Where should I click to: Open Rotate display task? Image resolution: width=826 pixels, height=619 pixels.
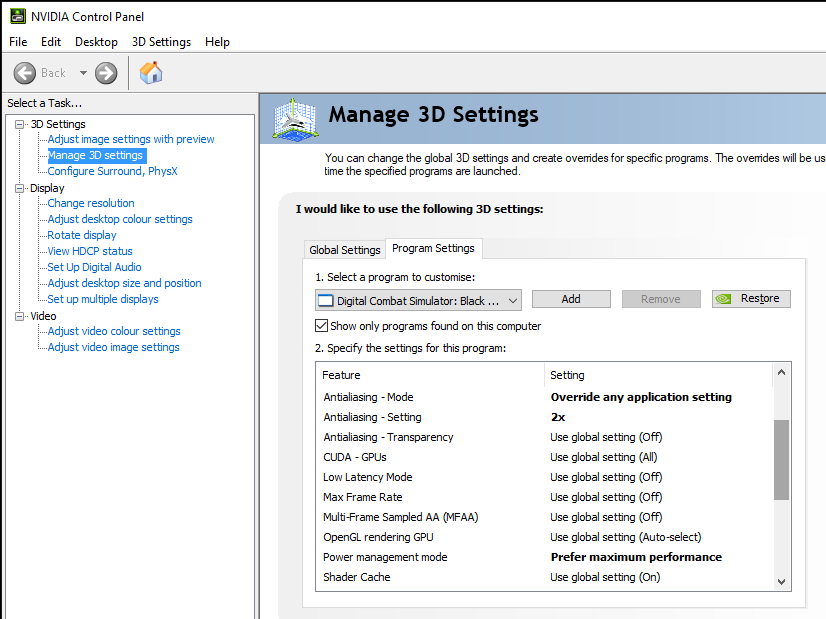[x=82, y=235]
